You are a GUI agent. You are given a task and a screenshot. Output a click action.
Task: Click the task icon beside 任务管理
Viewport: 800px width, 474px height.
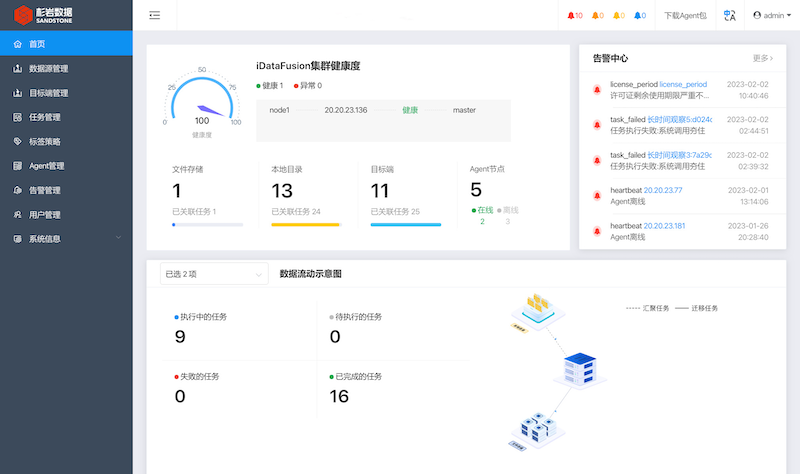coord(17,117)
